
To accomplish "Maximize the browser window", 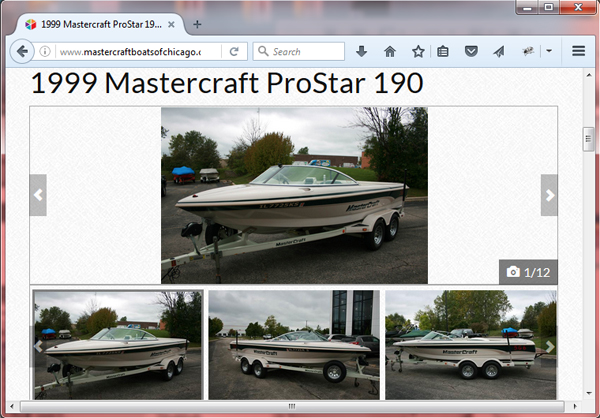I will (548, 7).
